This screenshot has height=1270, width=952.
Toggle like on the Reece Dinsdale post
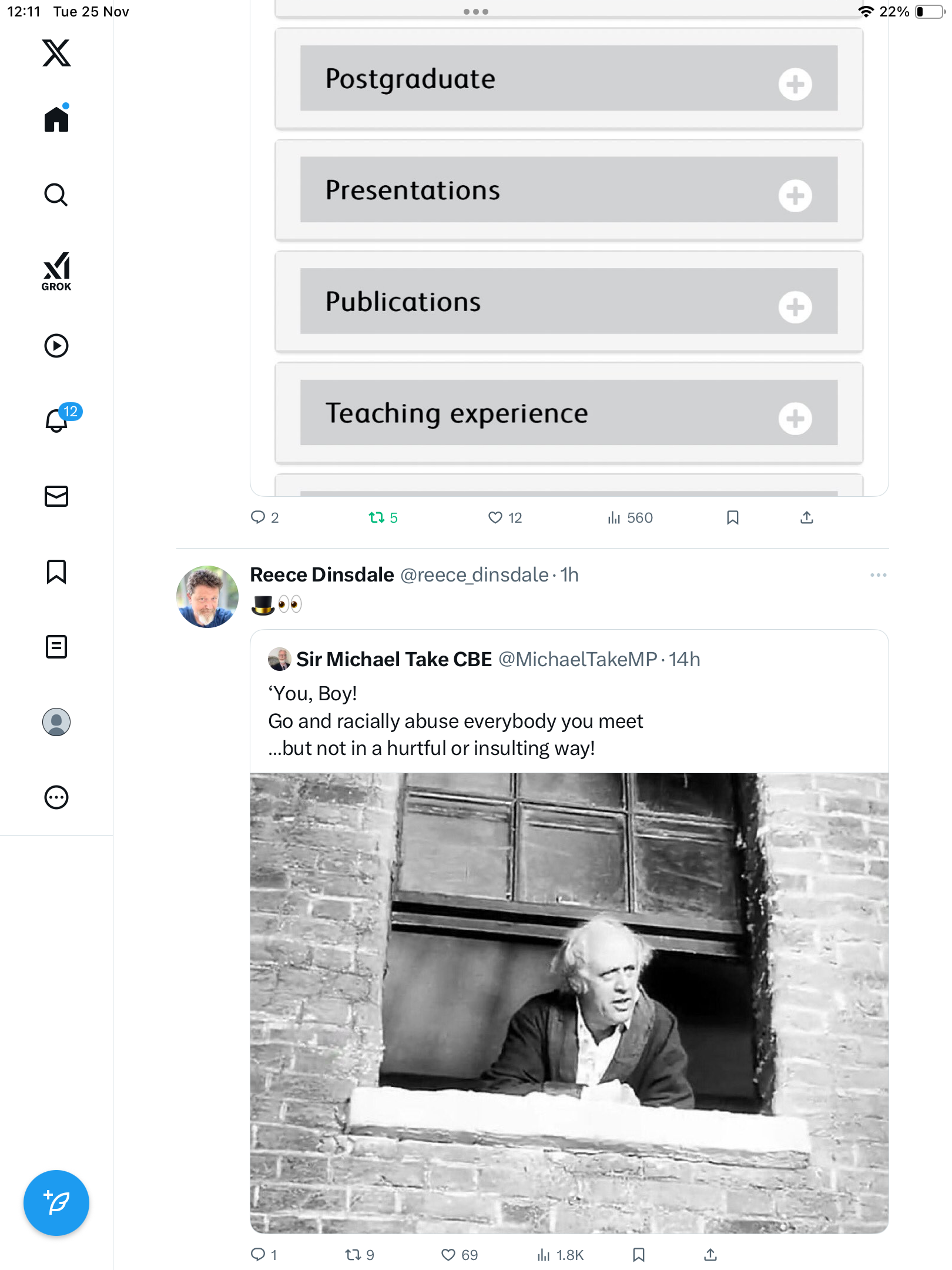point(449,1255)
